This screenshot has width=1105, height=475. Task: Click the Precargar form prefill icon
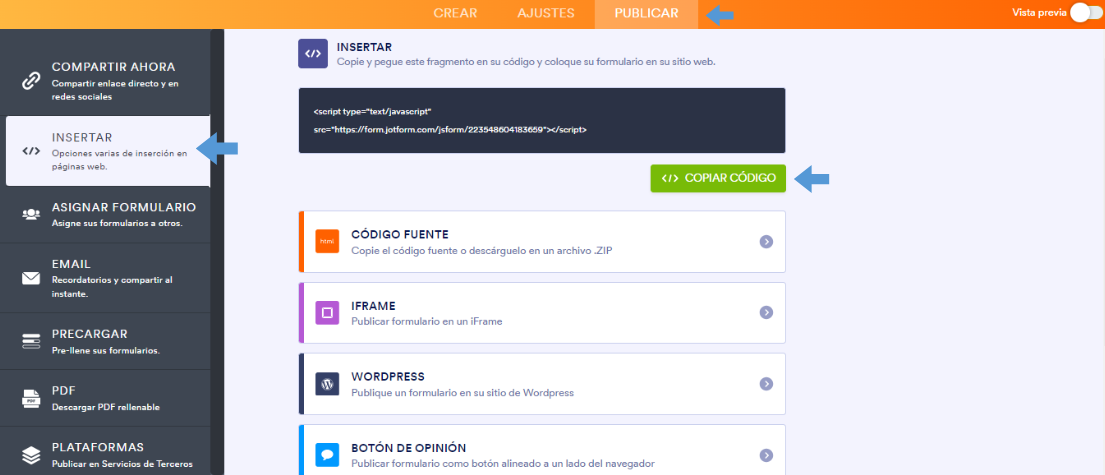[x=31, y=342]
